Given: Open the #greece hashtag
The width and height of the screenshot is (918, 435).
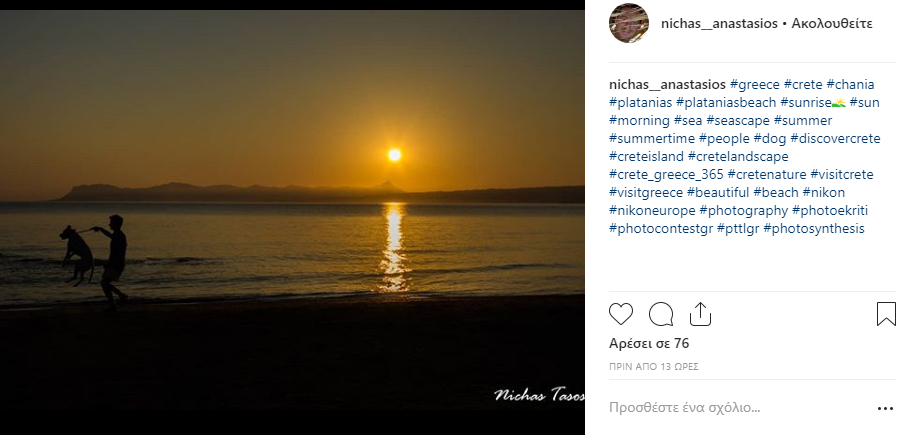Looking at the screenshot, I should coord(756,84).
